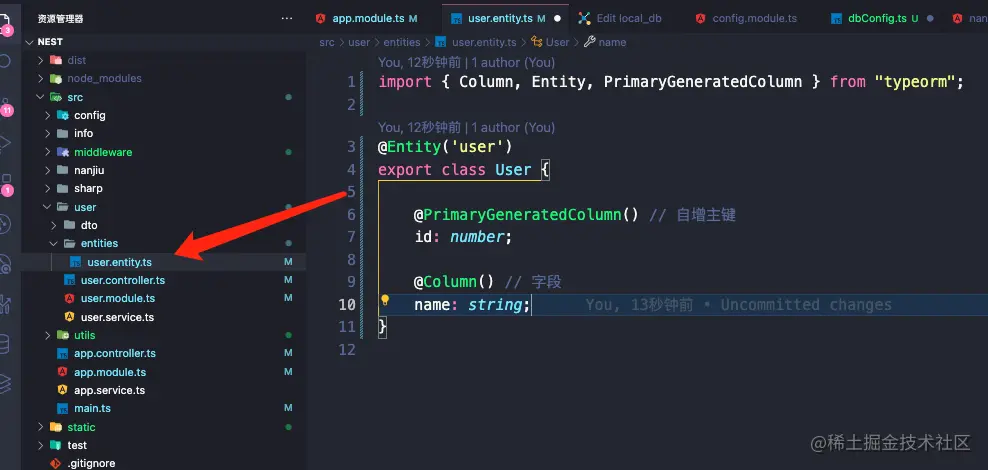This screenshot has height=470, width=988.
Task: Click the yellow icon of user.service.ts
Action: tap(69, 317)
